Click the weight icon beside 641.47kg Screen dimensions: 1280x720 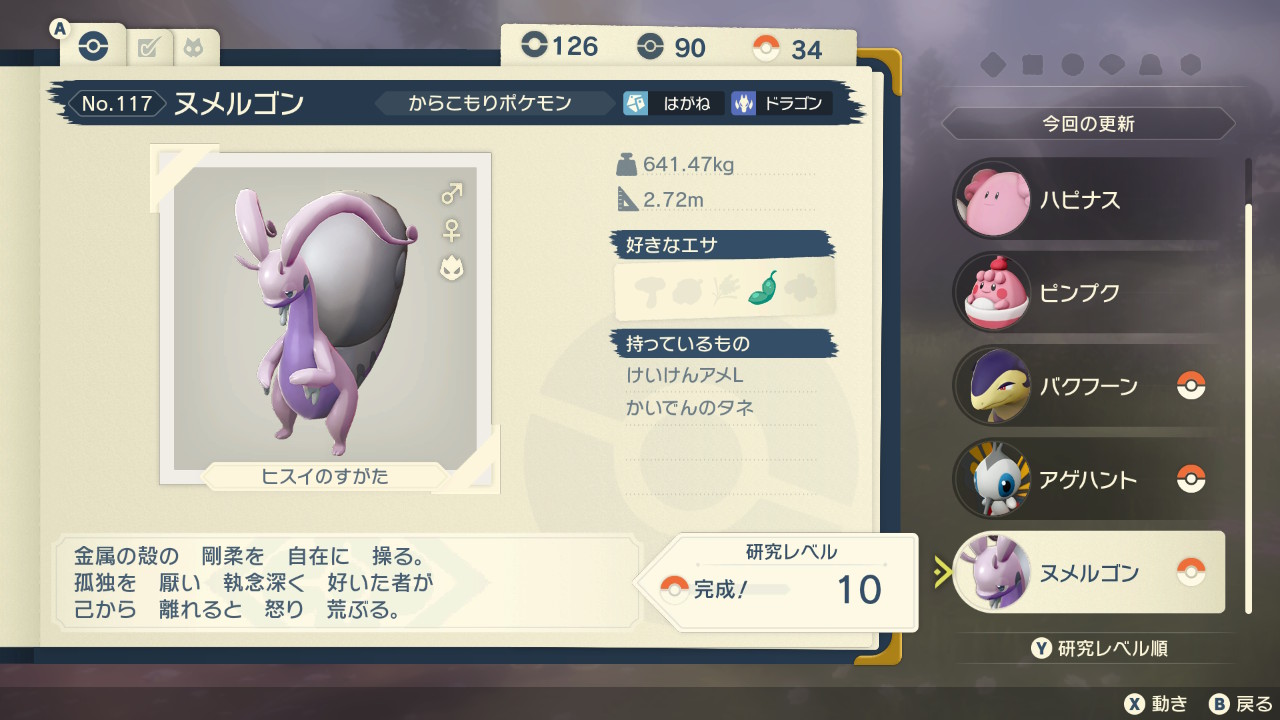[626, 164]
